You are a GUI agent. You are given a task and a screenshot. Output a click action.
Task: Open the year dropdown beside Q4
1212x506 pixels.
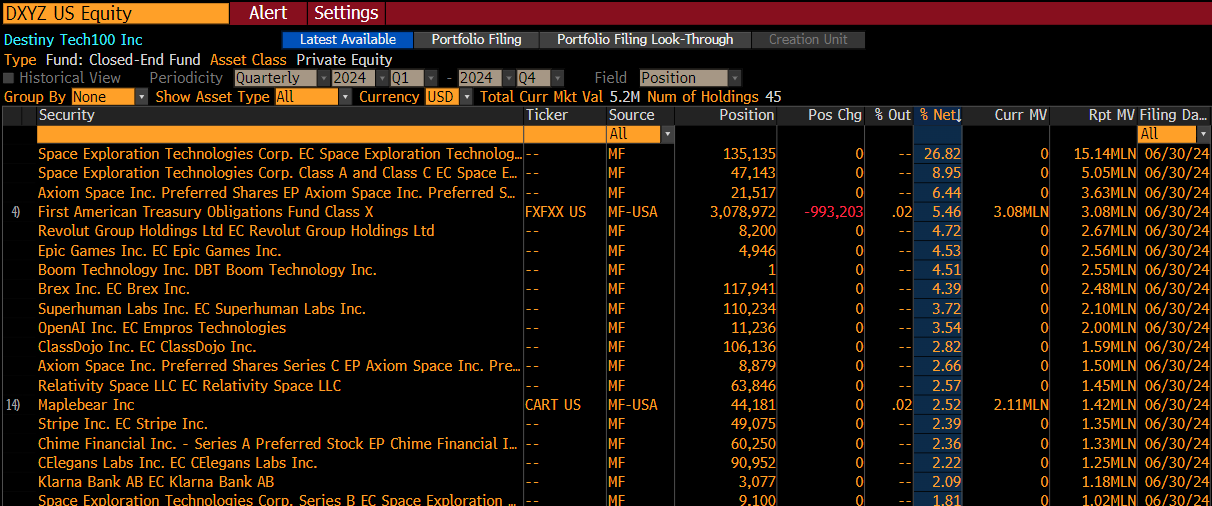486,78
